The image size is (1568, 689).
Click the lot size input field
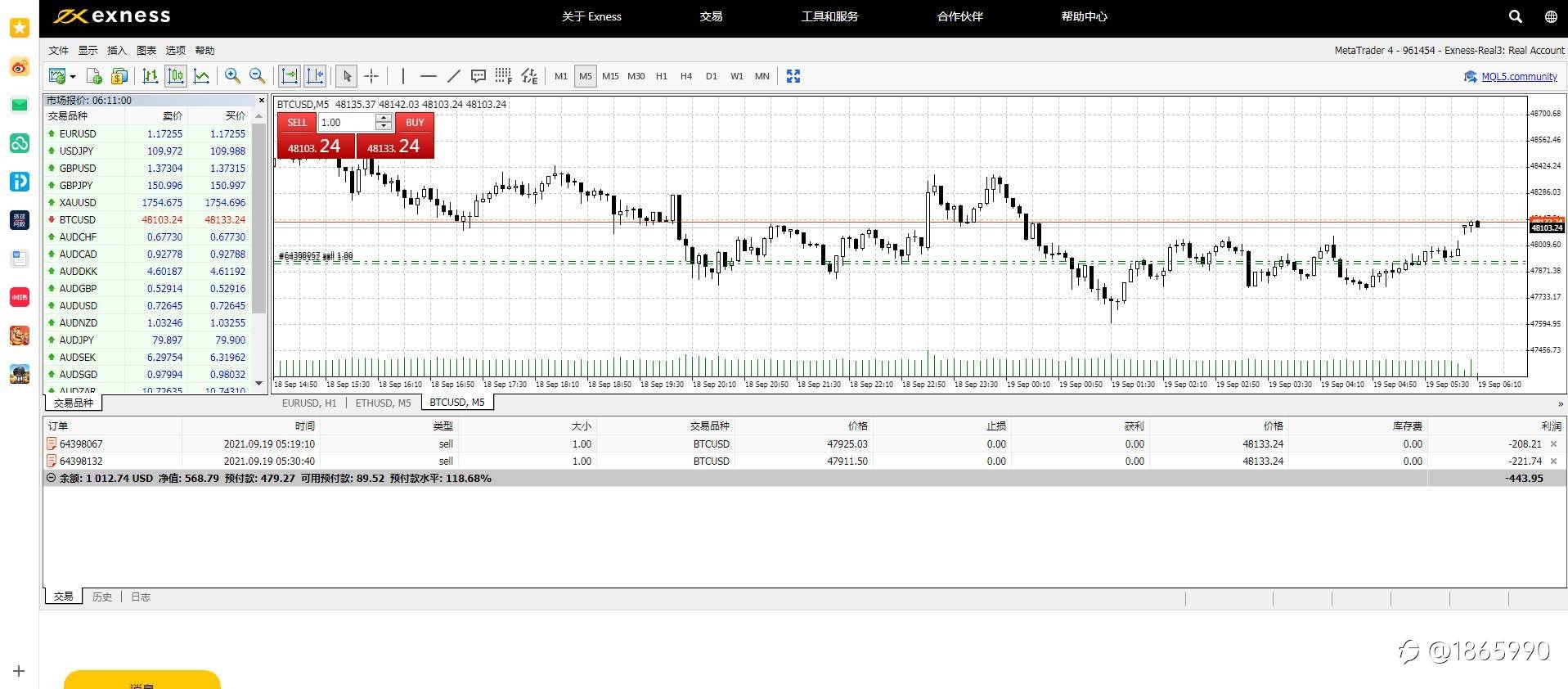tap(347, 123)
